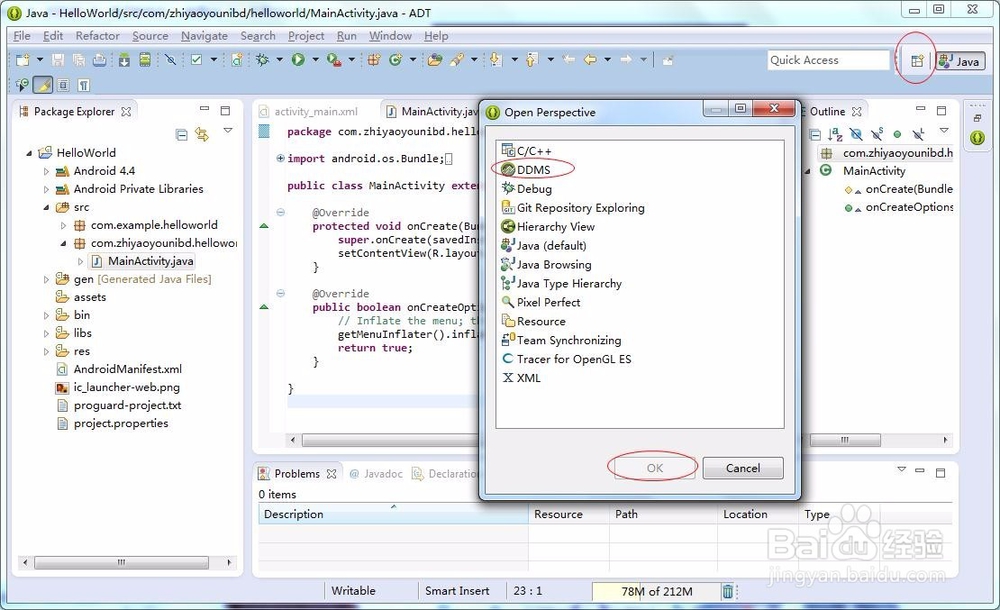Click the New Android XML file icon

[237, 60]
